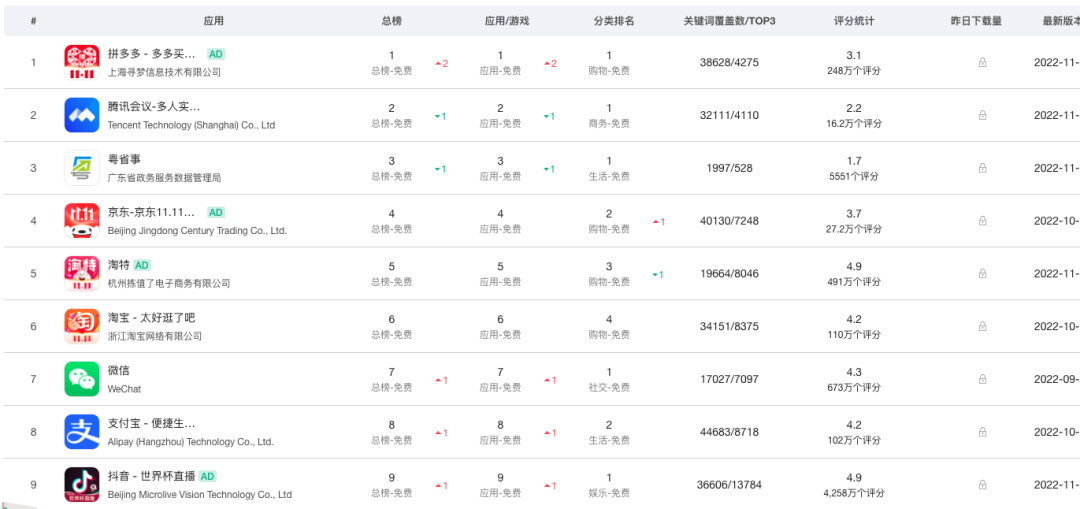Image resolution: width=1080 pixels, height=509 pixels.
Task: Click the Alipay app icon
Action: [82, 432]
